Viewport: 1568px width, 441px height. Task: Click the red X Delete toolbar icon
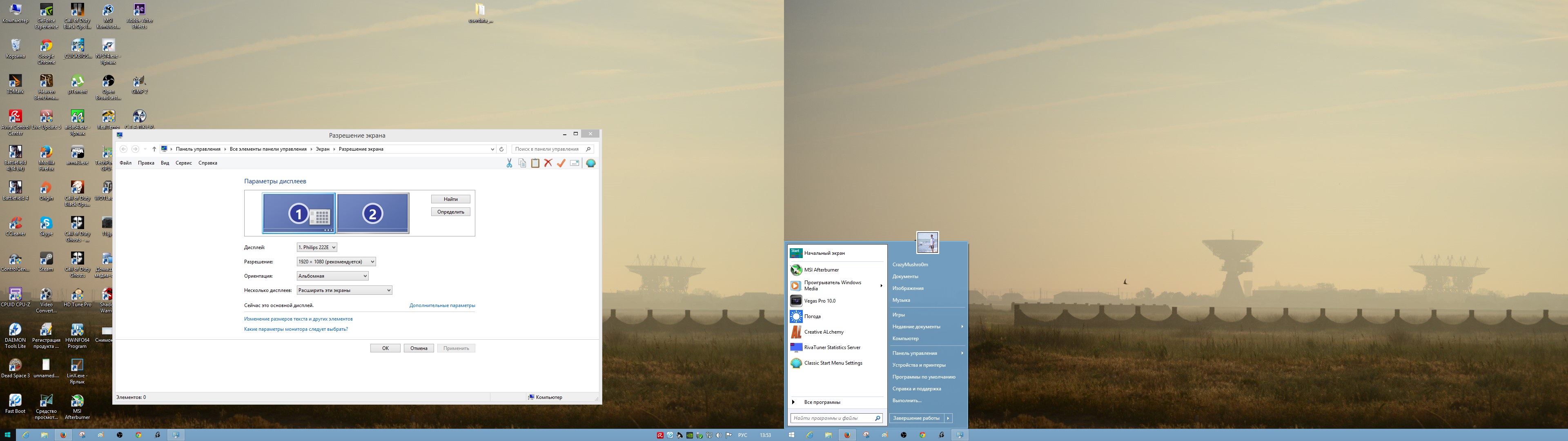(x=548, y=163)
